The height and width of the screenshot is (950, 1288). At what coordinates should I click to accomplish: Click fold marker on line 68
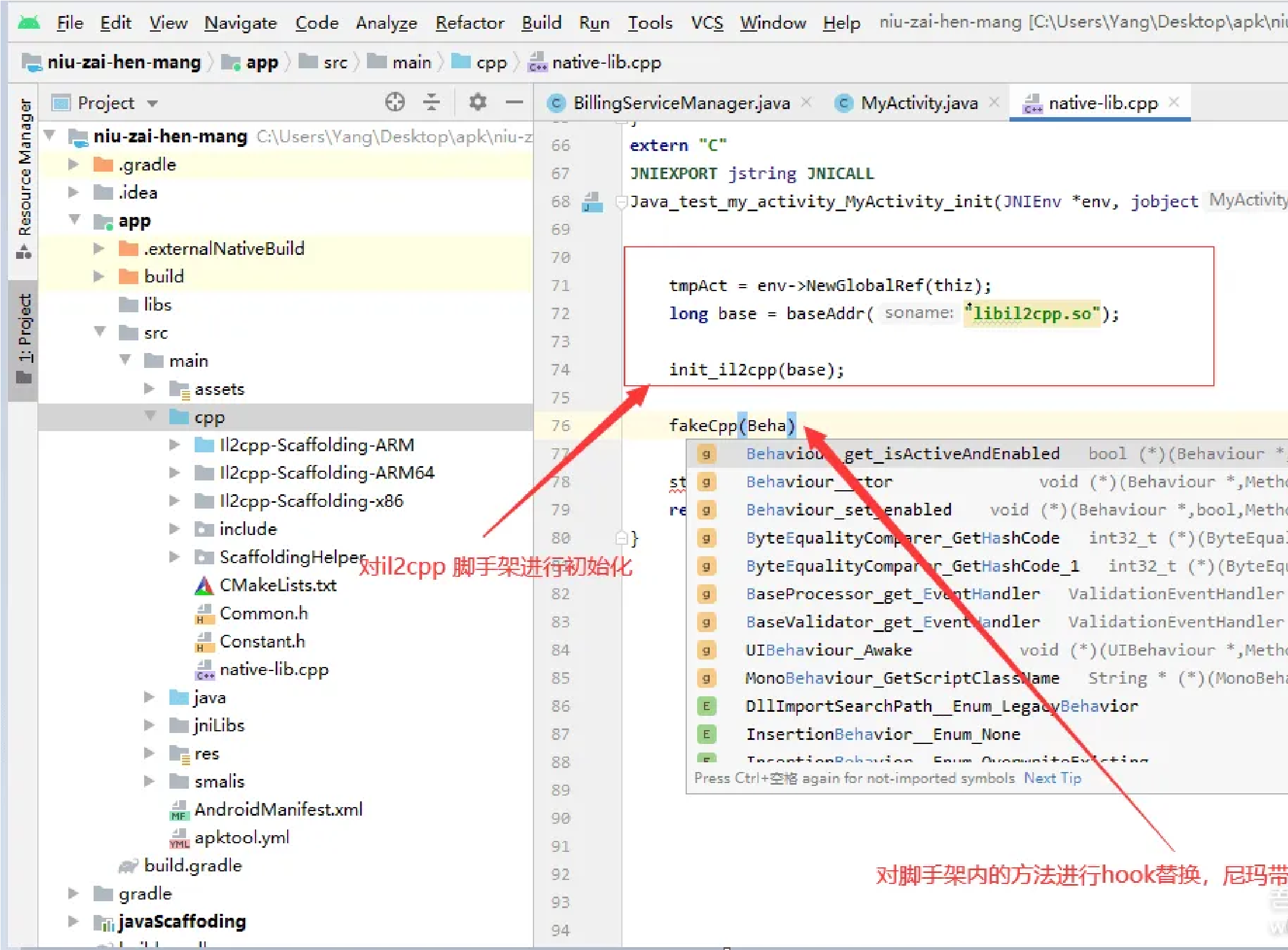621,202
